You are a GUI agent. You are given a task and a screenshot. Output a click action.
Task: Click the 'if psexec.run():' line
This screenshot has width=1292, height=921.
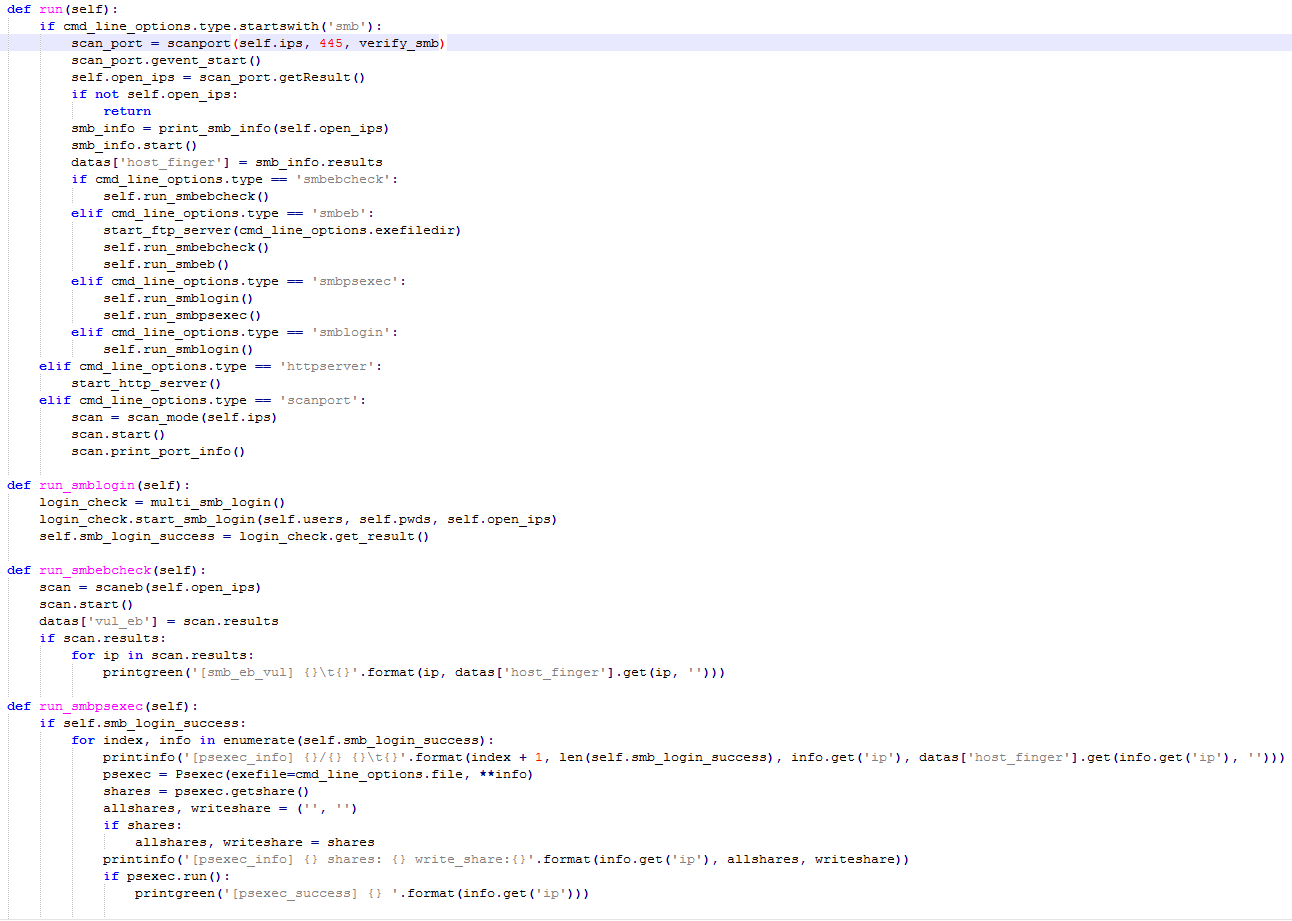[x=166, y=876]
